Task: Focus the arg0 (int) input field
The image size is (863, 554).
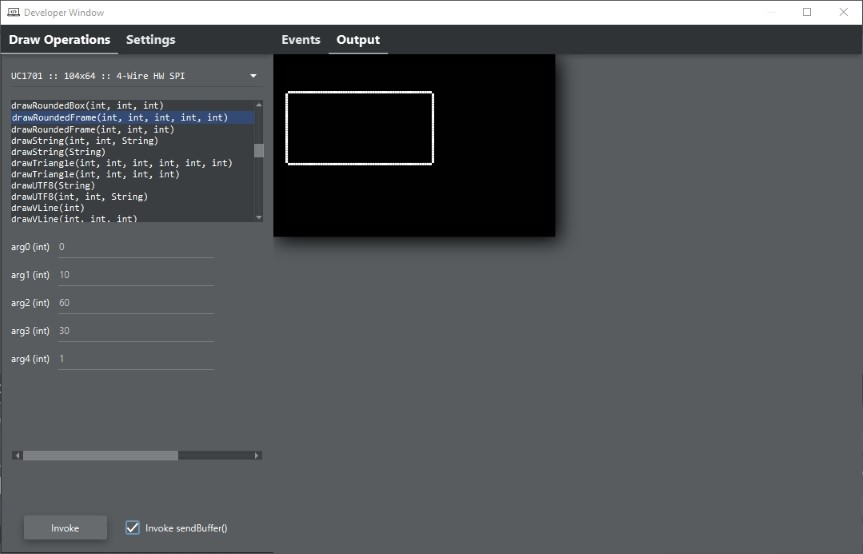Action: pos(136,247)
